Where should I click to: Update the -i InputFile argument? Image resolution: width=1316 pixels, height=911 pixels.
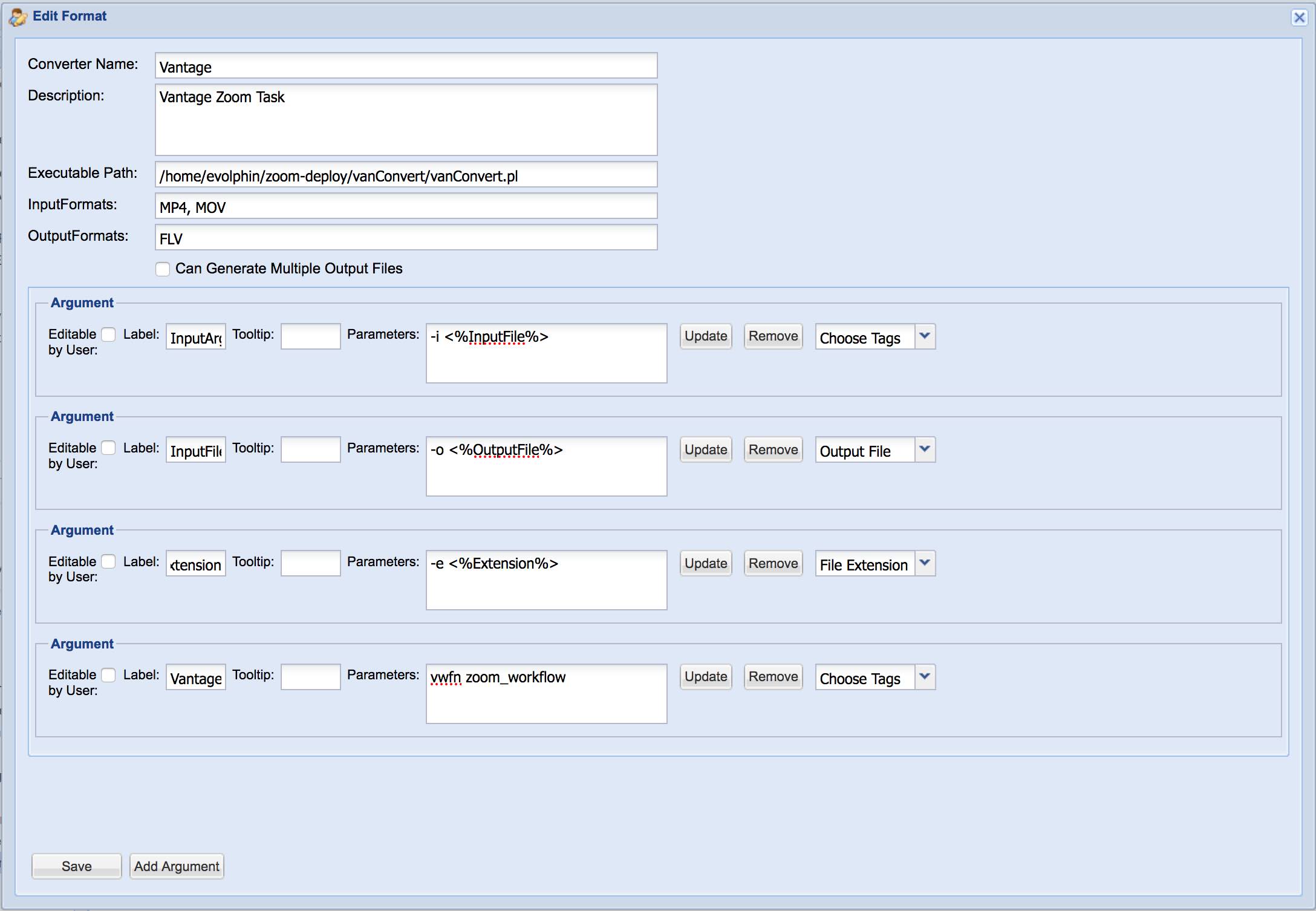click(706, 336)
